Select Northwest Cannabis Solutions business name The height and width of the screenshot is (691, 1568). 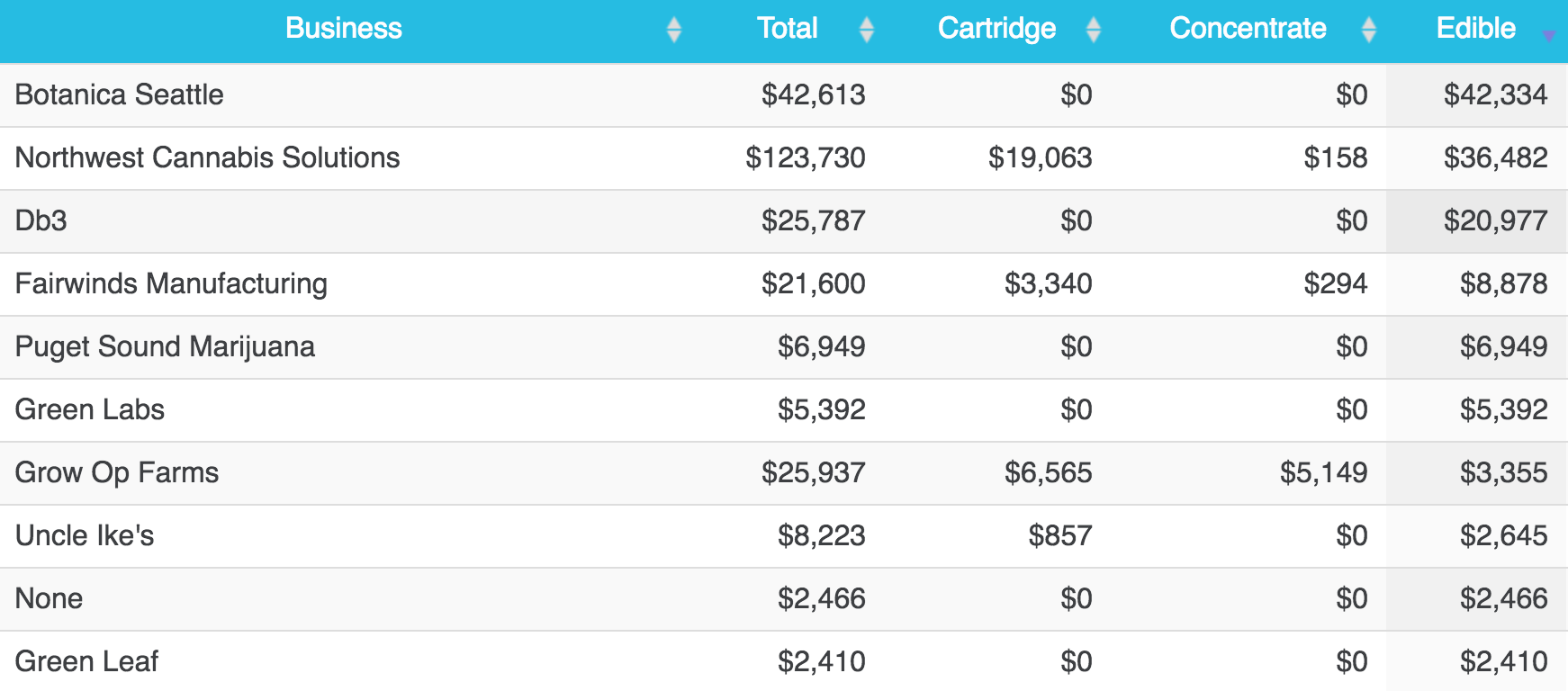coord(208,157)
